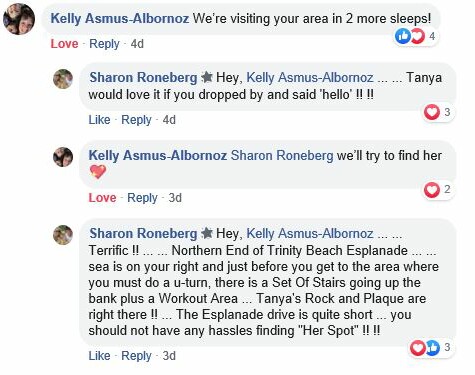The width and height of the screenshot is (475, 375).
Task: Click the star badge on Sharon's Trinity Beach comment
Action: point(207,233)
